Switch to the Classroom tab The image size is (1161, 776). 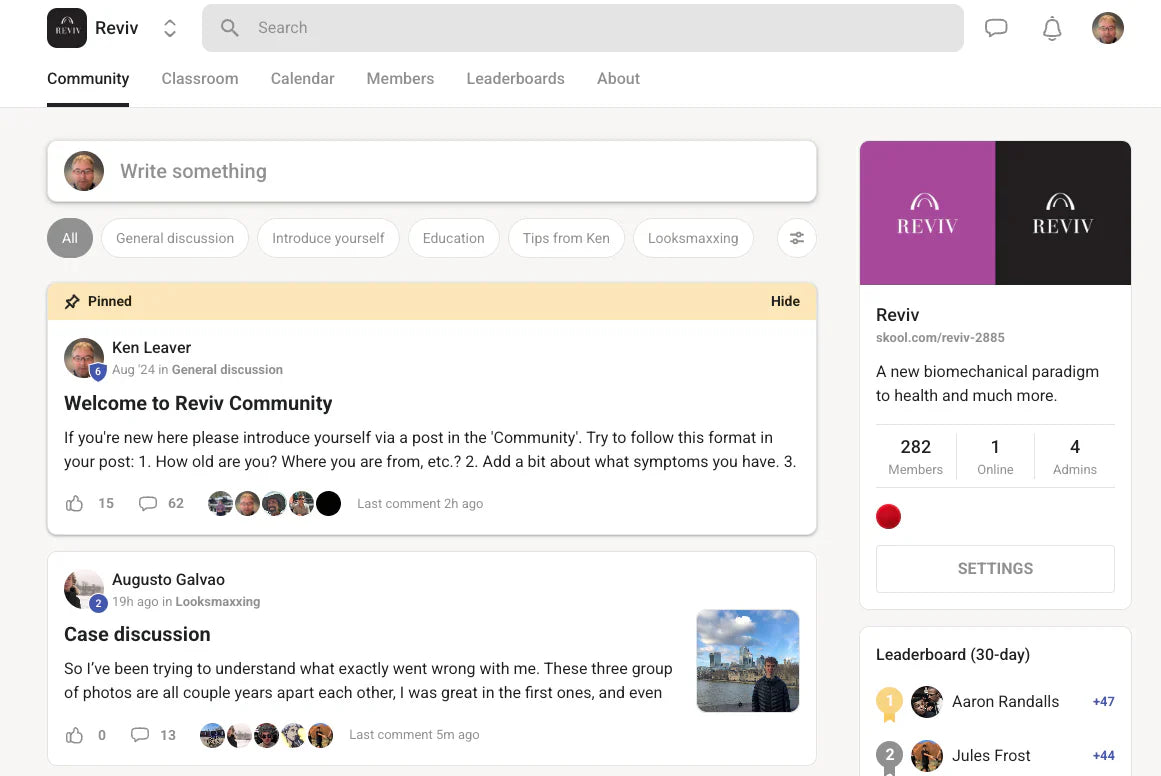click(200, 79)
